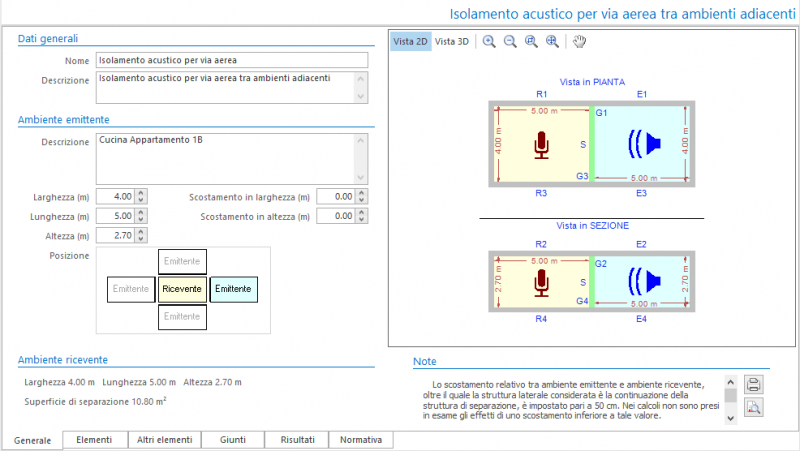800x451 pixels.
Task: Click the speaker icon in plan view
Action: [x=644, y=144]
